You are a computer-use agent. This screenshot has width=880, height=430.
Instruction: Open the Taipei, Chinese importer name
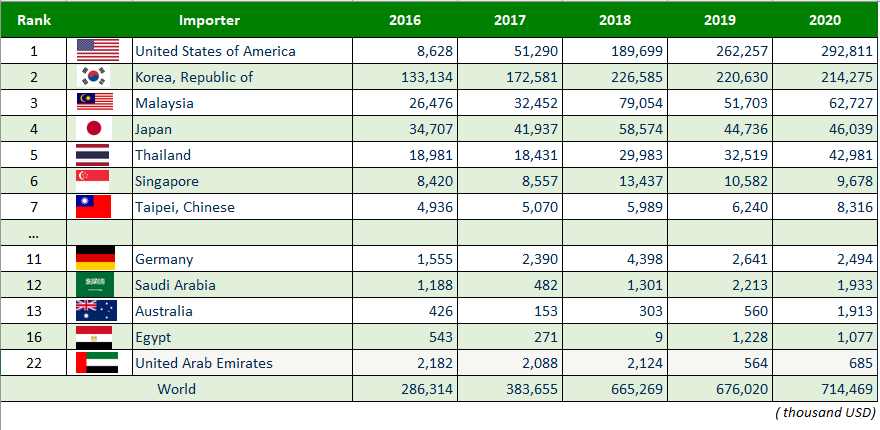(185, 207)
